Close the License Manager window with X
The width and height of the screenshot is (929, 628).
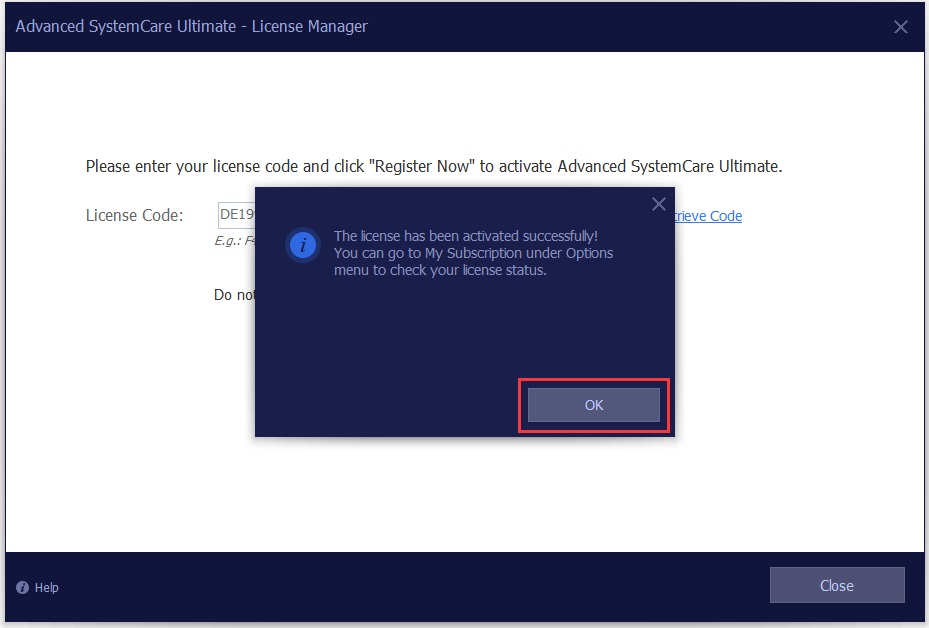tap(901, 27)
